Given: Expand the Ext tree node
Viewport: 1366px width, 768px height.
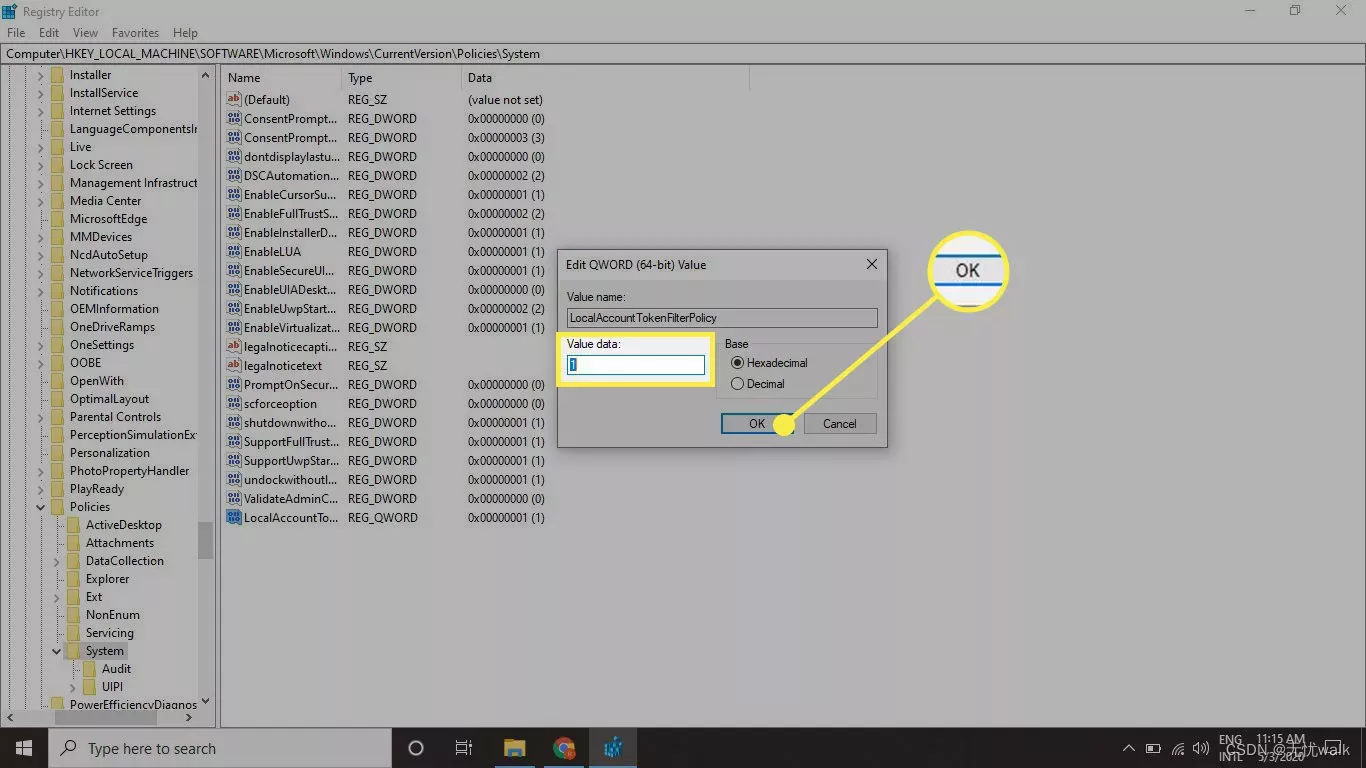Looking at the screenshot, I should (x=57, y=597).
